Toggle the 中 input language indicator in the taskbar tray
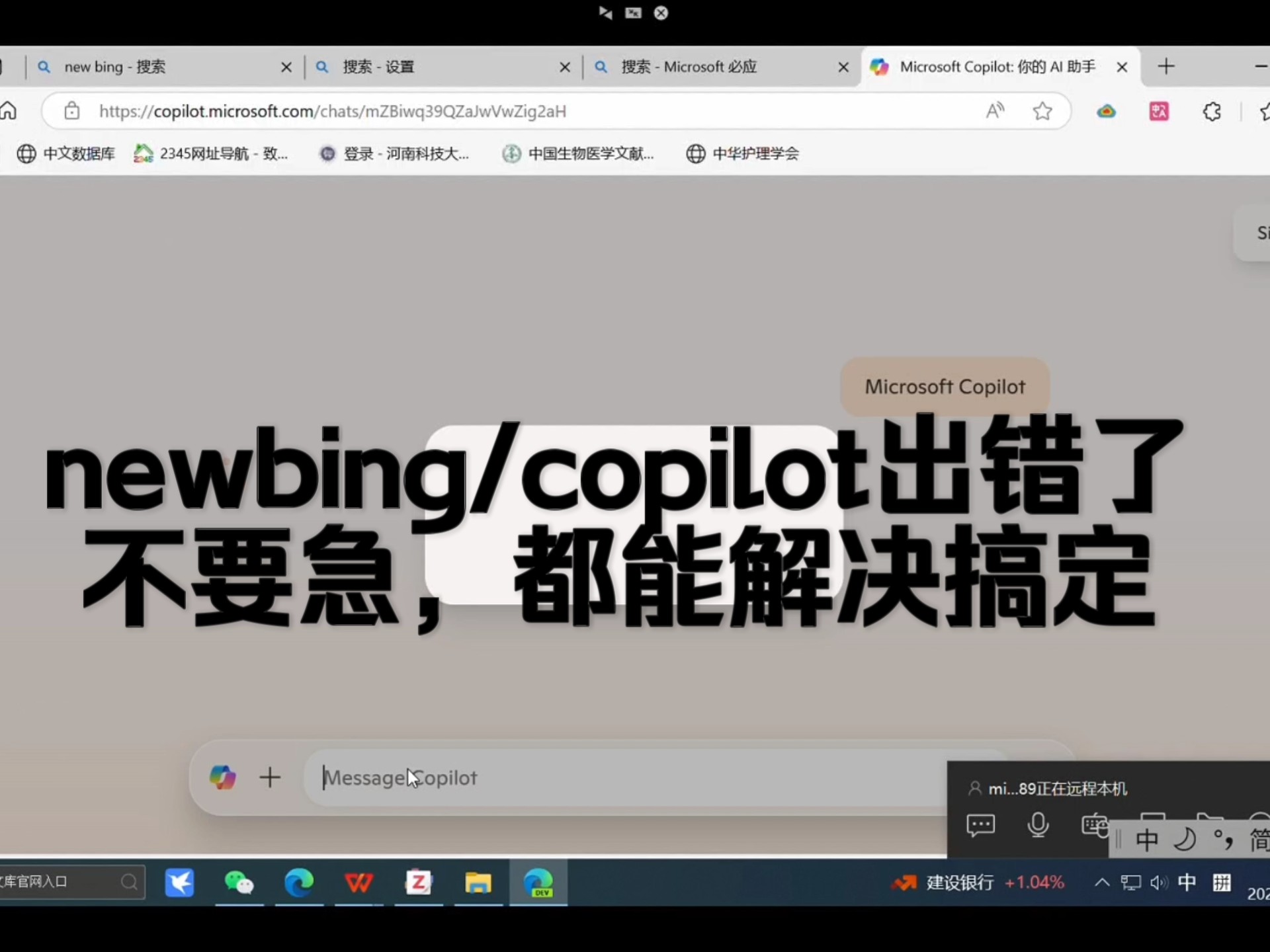The width and height of the screenshot is (1270, 952). click(x=1187, y=883)
